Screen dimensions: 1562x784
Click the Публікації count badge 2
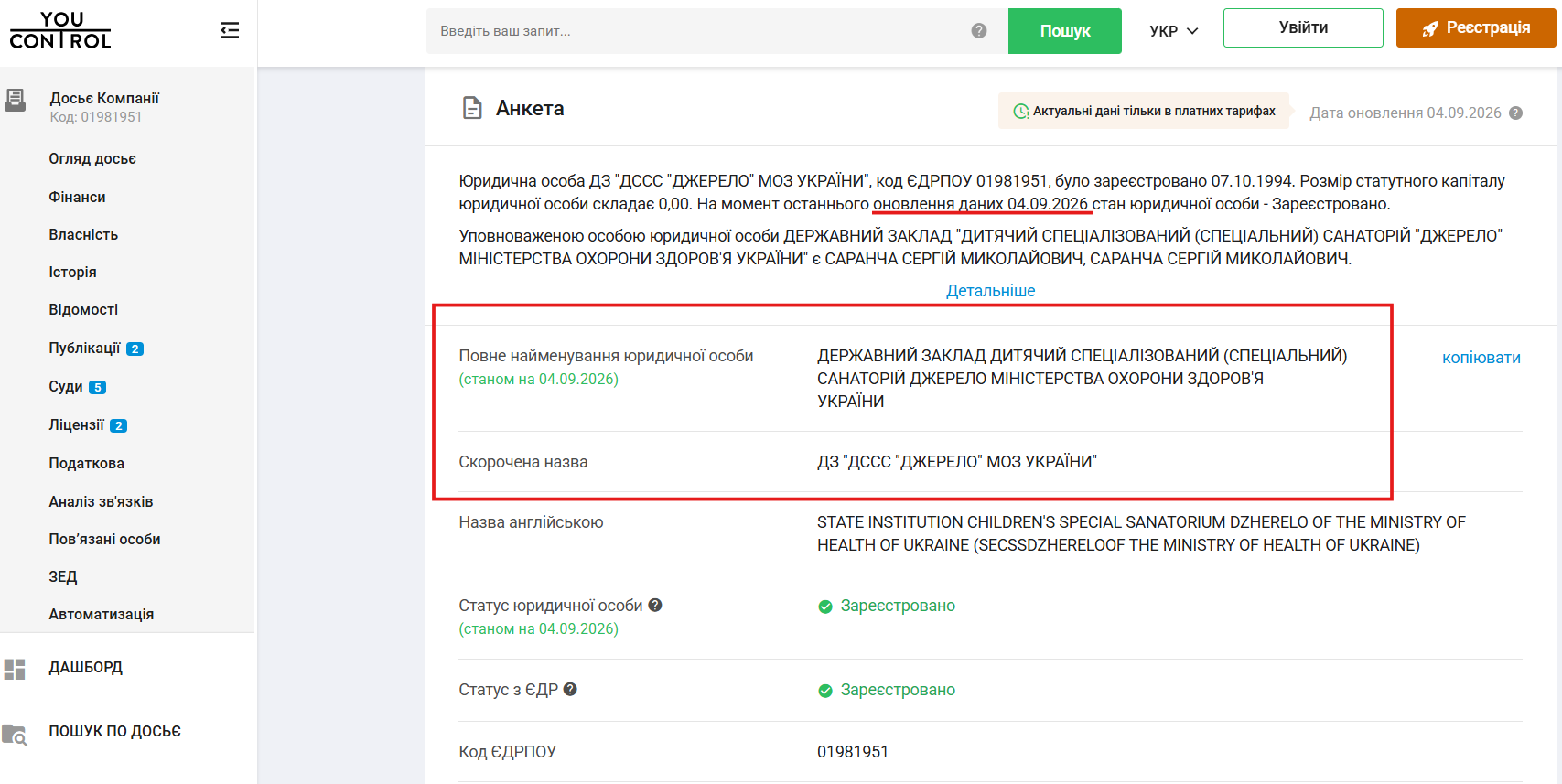135,349
